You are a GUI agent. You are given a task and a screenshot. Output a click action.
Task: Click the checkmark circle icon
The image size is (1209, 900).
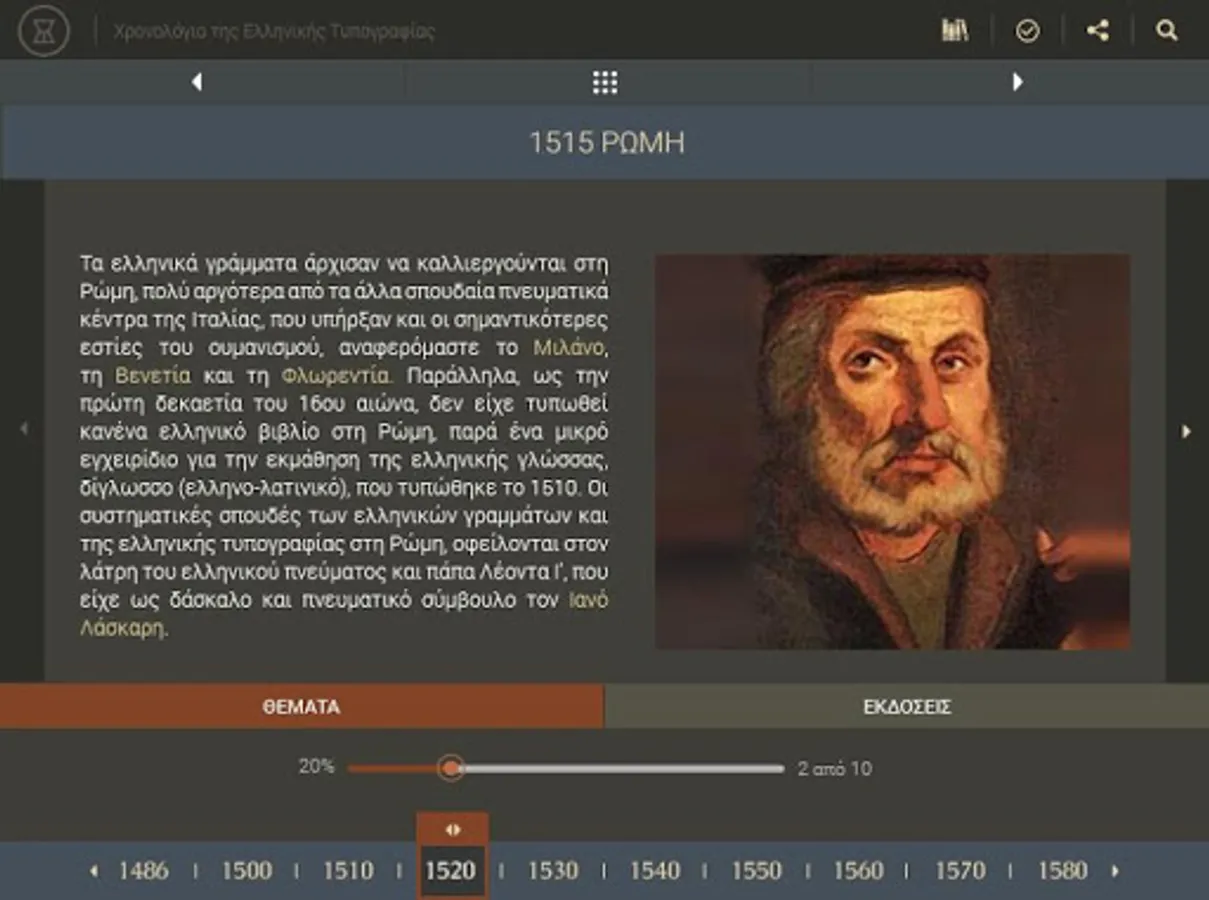pyautogui.click(x=1027, y=31)
